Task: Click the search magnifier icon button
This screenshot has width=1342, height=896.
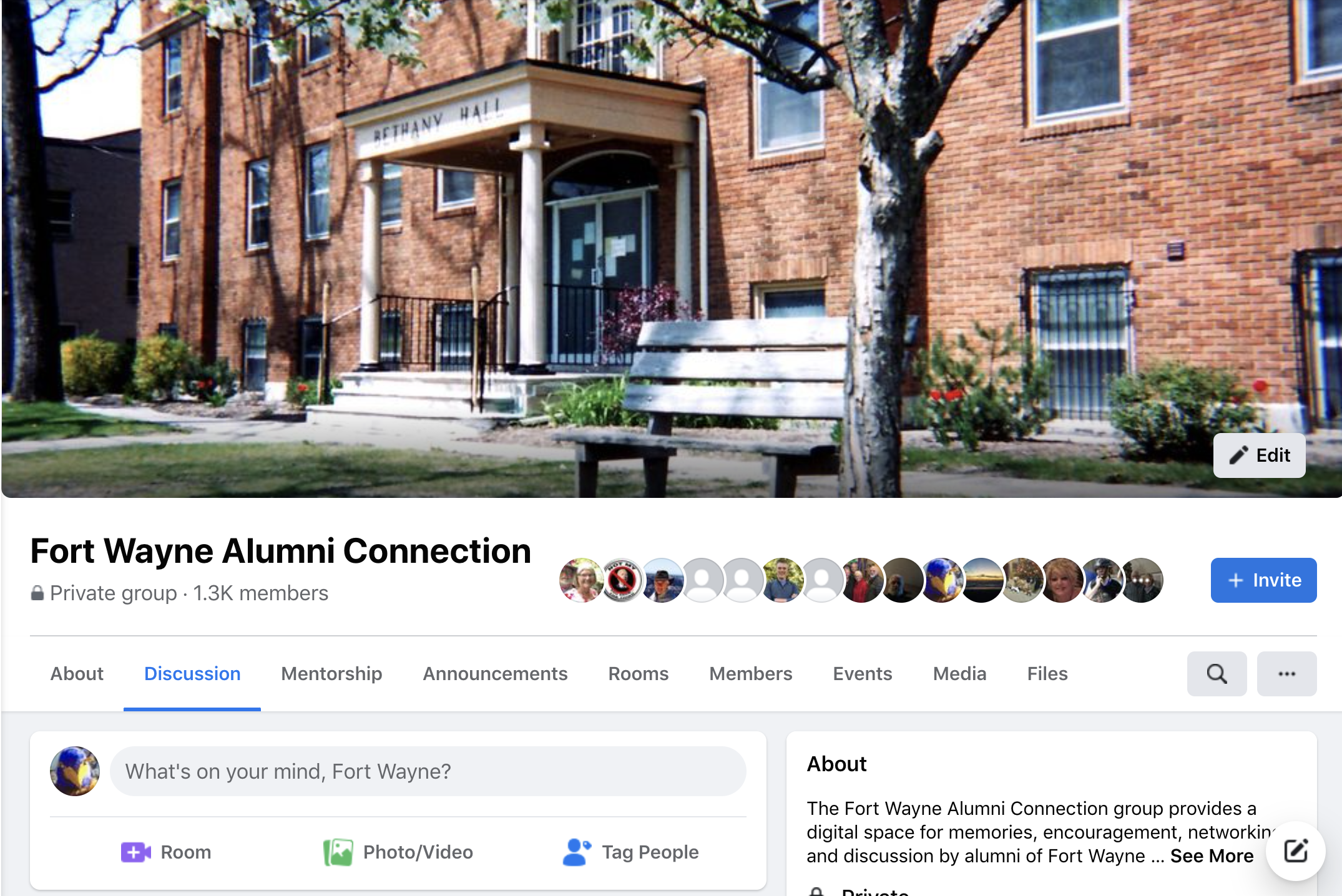Action: click(1217, 674)
